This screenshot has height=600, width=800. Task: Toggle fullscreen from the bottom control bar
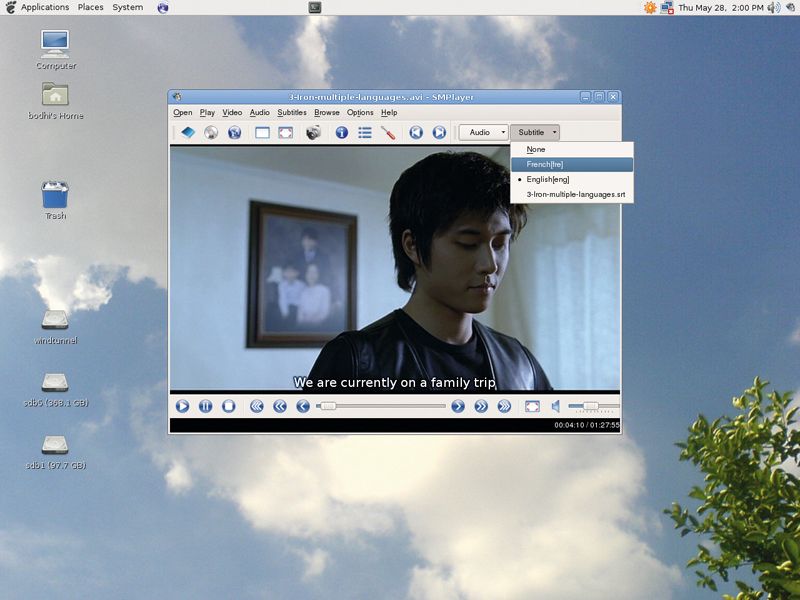coord(532,406)
